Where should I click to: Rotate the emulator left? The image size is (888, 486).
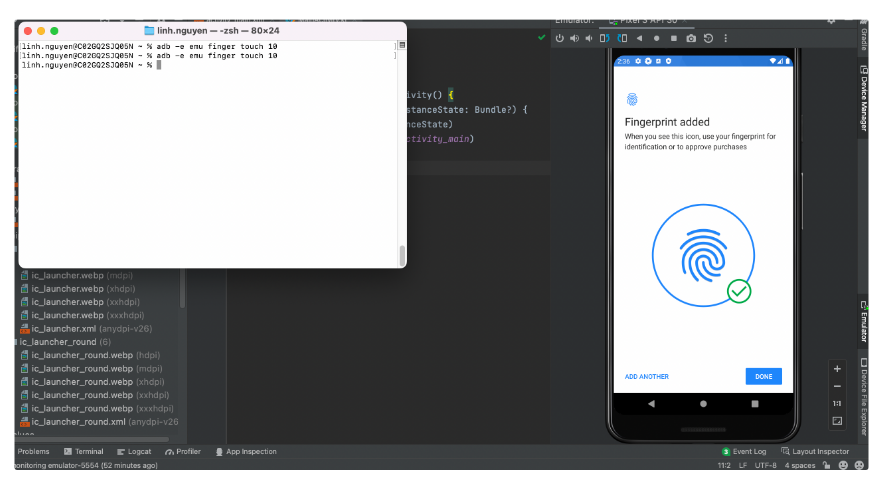(x=604, y=38)
